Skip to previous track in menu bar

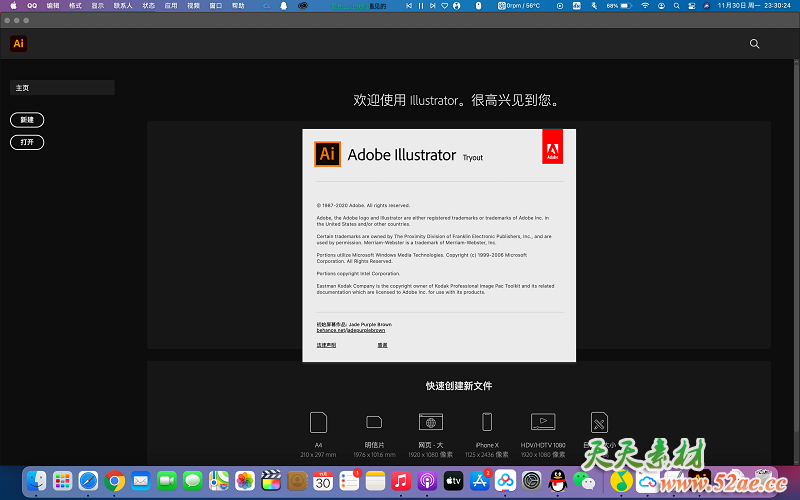pos(409,6)
